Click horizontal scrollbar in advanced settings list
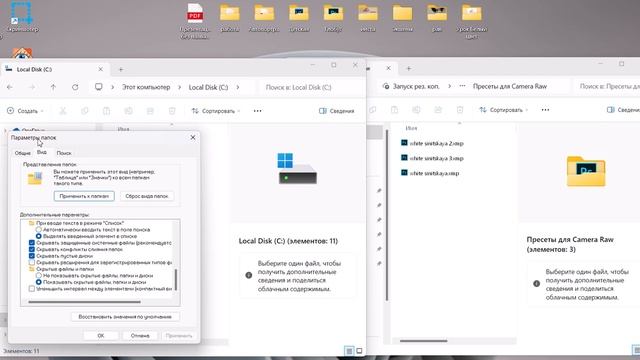Viewport: 640px width, 360px height. (84, 302)
